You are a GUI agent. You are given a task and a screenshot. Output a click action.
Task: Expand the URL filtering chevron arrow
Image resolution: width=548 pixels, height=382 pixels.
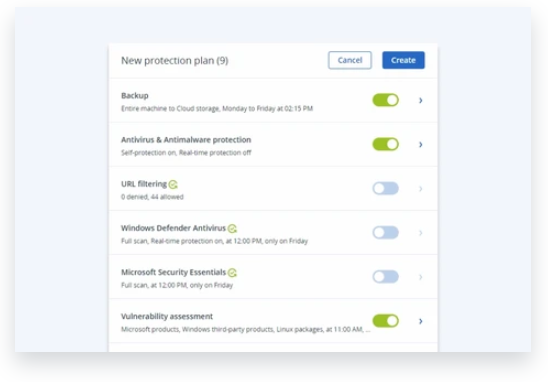(x=421, y=189)
